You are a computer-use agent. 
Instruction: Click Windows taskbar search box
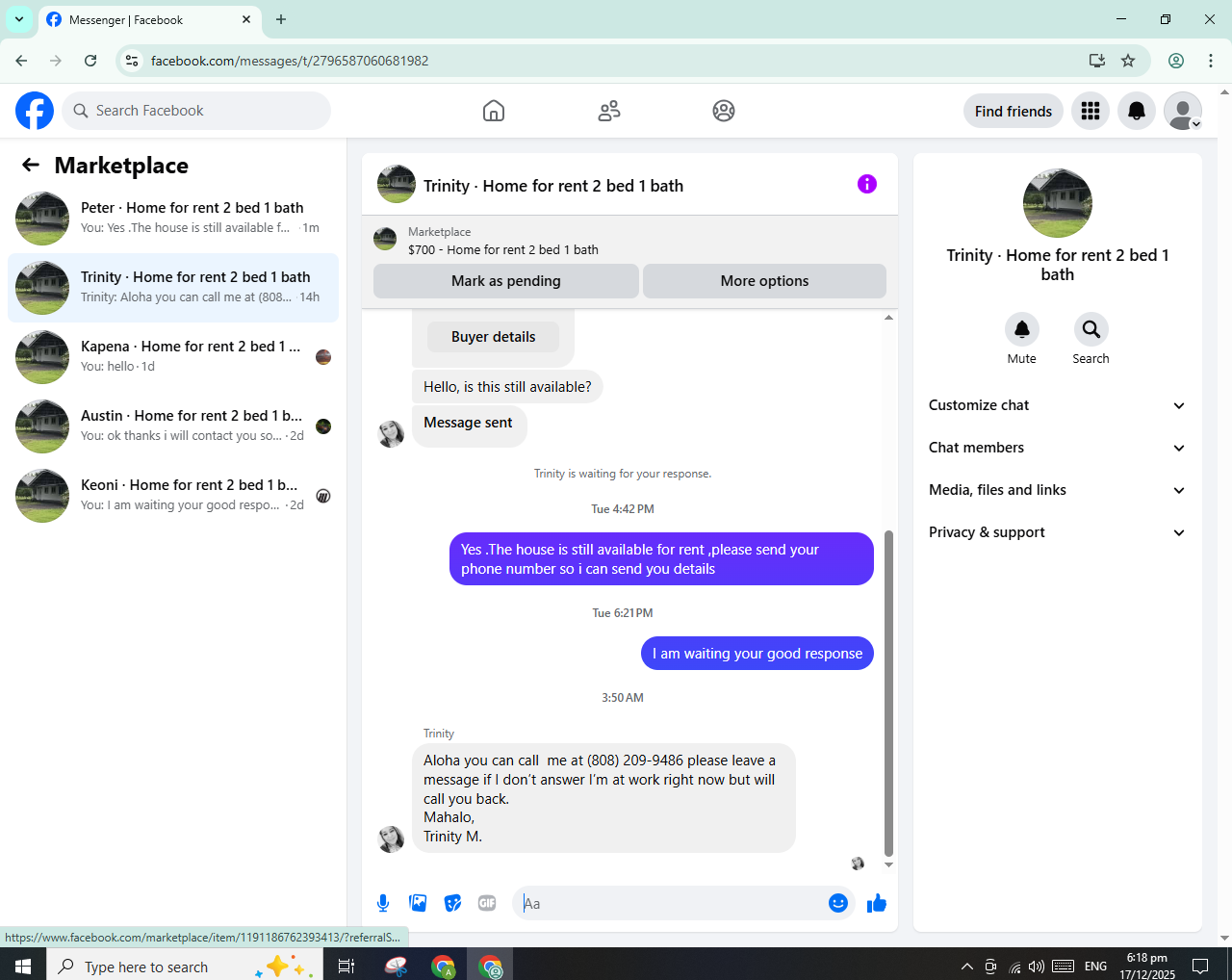coord(183,966)
